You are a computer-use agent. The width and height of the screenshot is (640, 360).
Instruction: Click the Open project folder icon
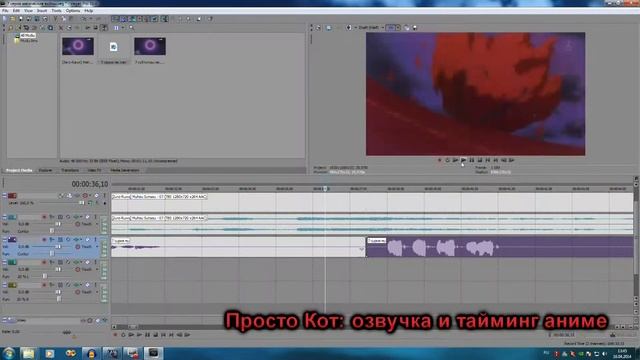13,18
